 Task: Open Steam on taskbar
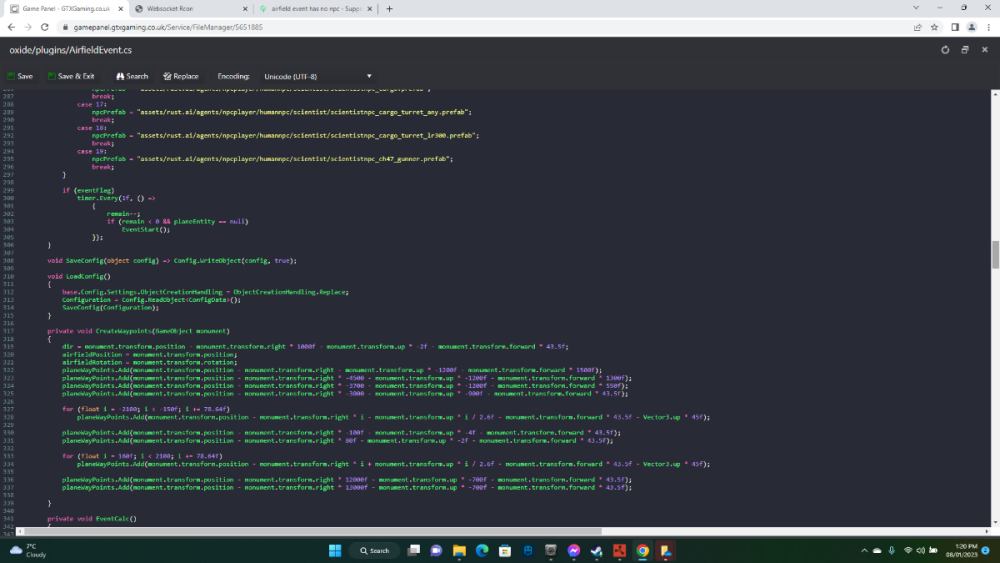(x=597, y=550)
